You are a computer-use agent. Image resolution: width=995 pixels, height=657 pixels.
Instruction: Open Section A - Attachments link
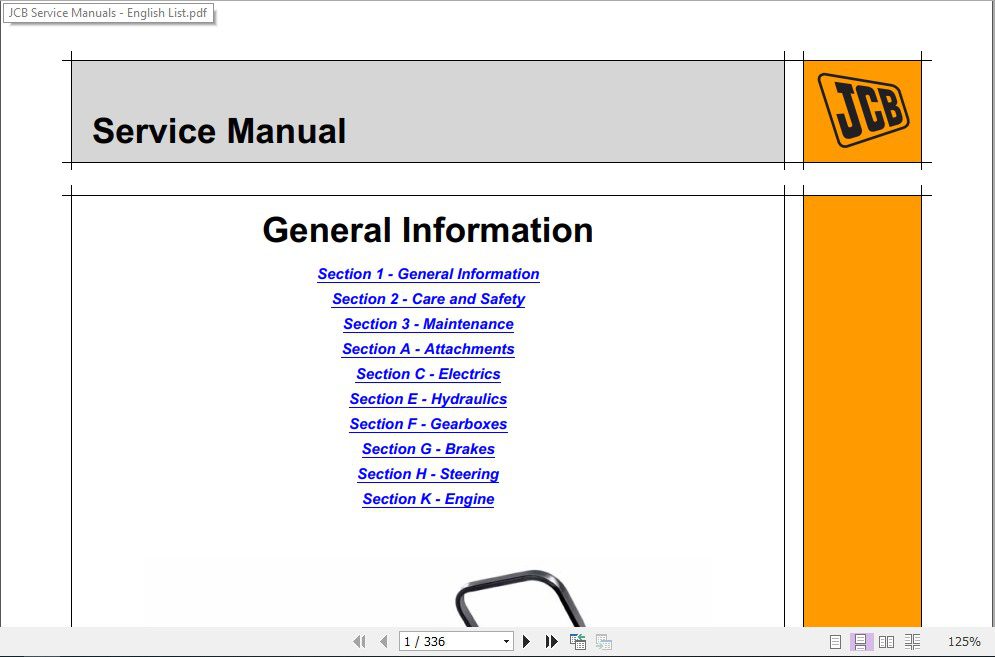[x=428, y=349]
